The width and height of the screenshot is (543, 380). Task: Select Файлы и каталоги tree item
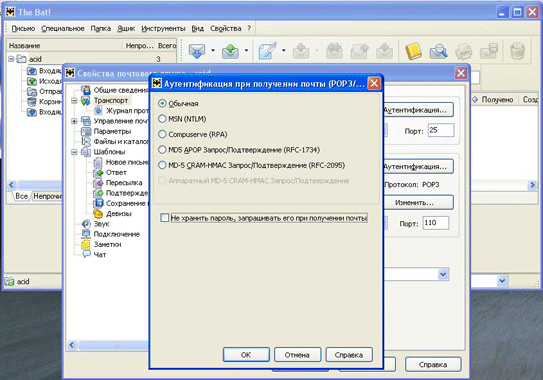(x=121, y=142)
